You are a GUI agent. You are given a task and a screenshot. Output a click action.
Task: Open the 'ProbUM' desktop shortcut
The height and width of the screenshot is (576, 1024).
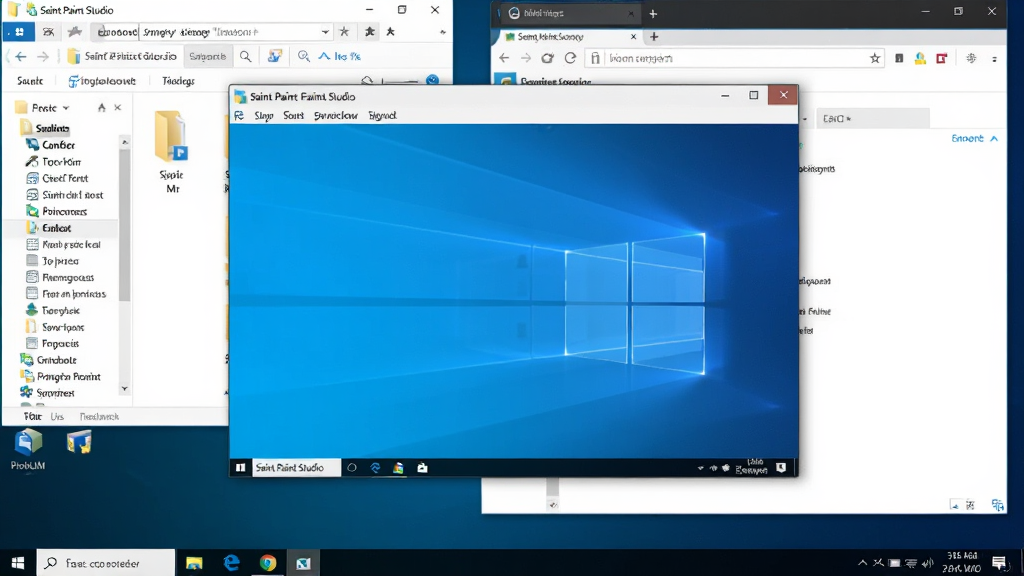pyautogui.click(x=28, y=450)
